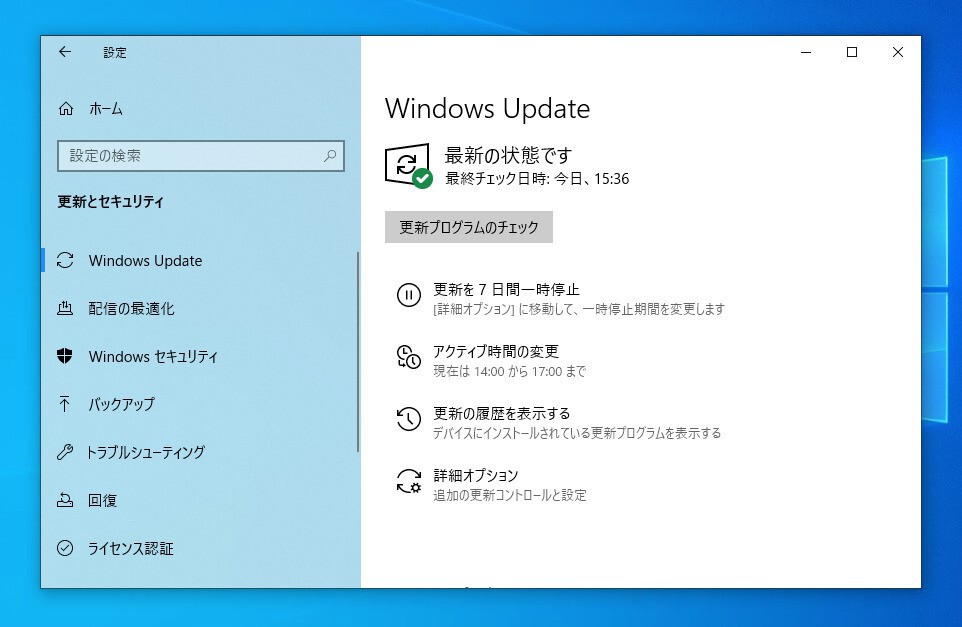Image resolution: width=962 pixels, height=627 pixels.
Task: Click 追加の更新コントロールと設定 description
Action: (509, 495)
